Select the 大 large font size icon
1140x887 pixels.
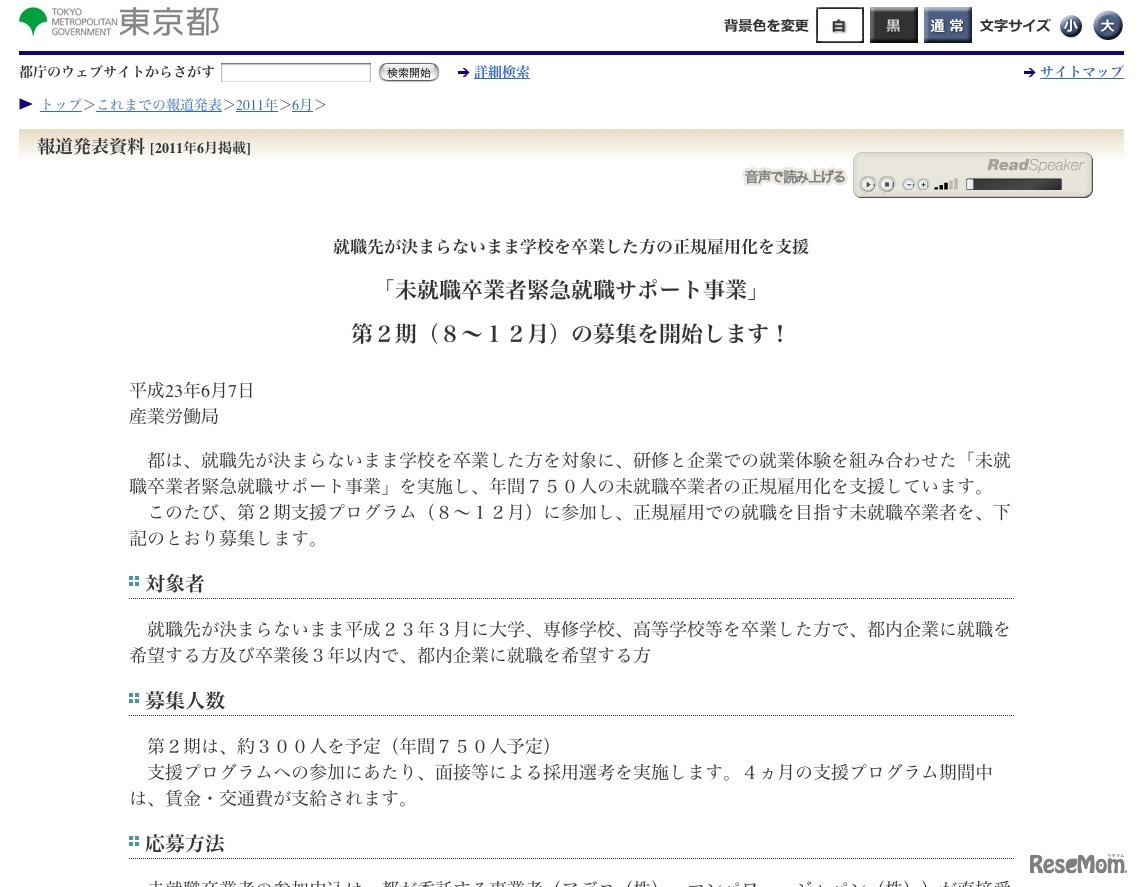[1108, 26]
